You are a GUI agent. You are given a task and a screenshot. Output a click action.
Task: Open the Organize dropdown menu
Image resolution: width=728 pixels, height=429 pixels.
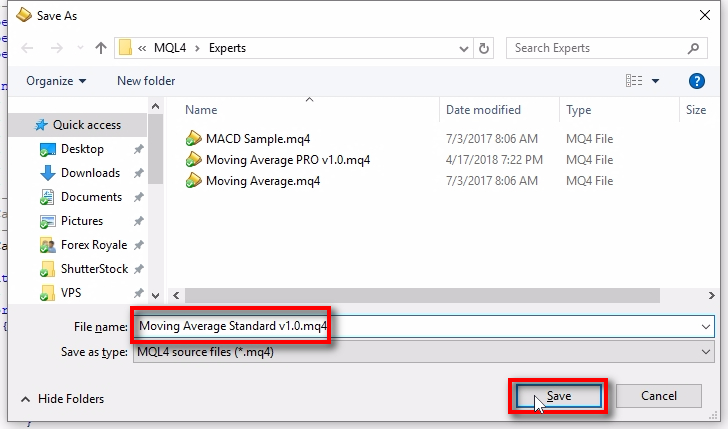coord(56,81)
